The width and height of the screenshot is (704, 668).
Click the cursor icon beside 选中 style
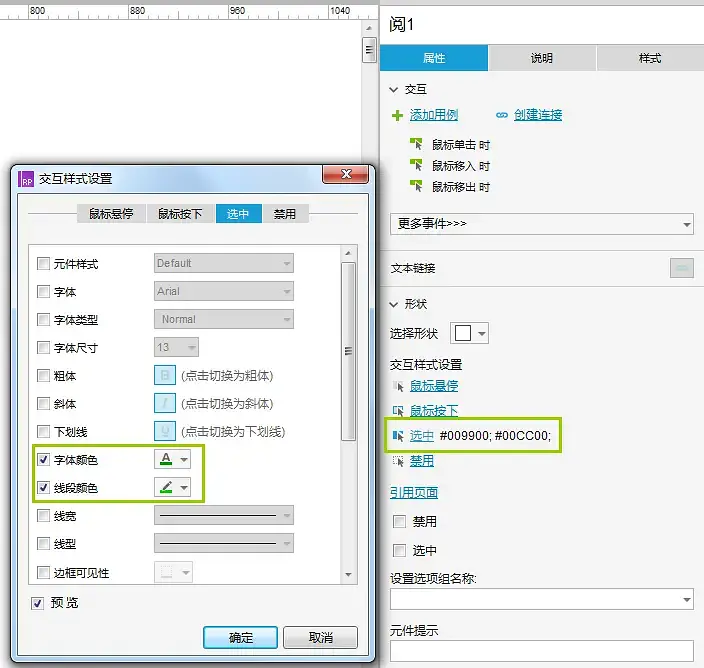398,435
